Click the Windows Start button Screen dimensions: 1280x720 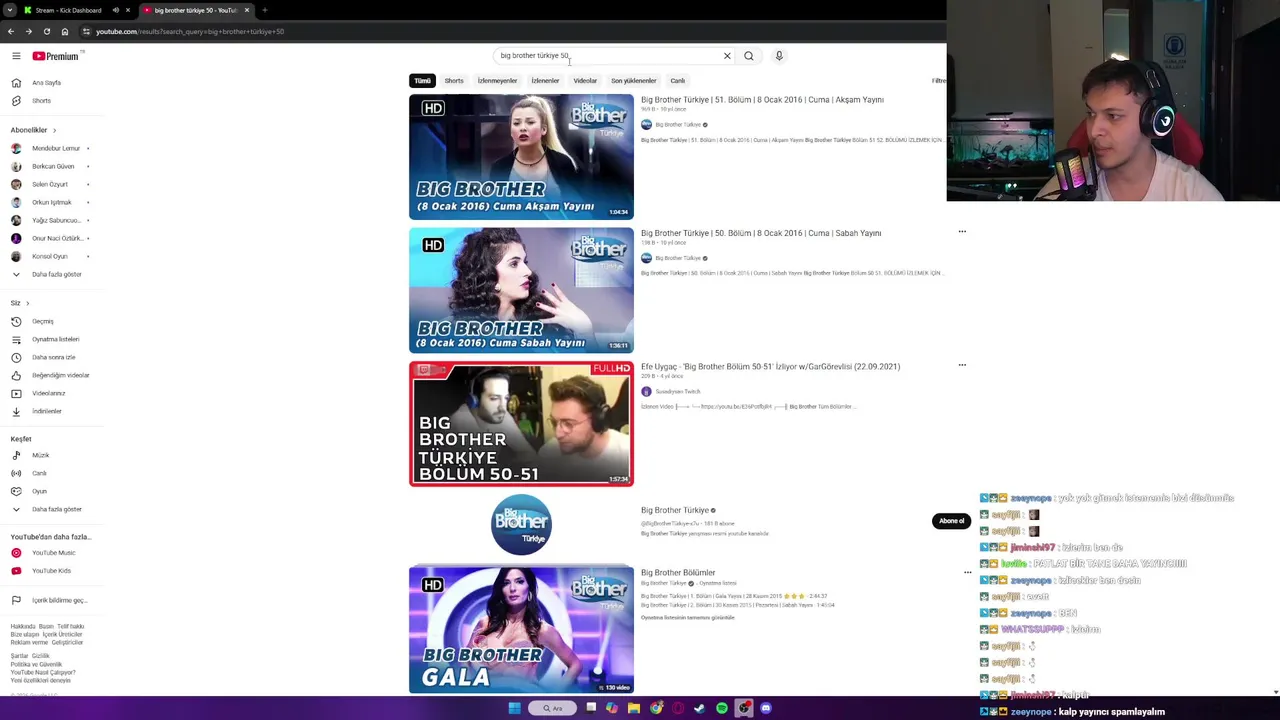(515, 708)
